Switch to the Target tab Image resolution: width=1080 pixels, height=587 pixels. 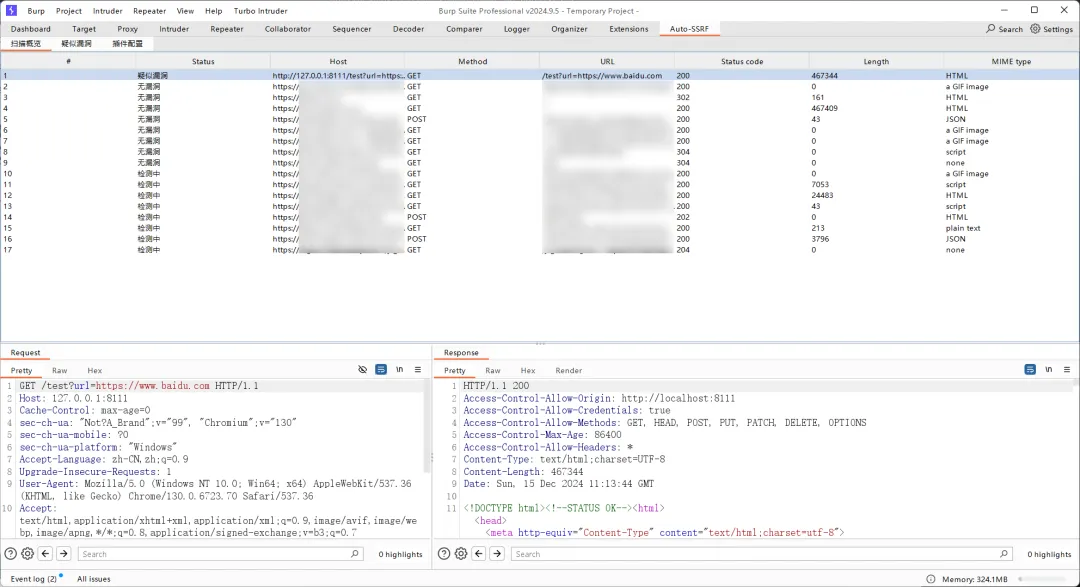[x=84, y=29]
